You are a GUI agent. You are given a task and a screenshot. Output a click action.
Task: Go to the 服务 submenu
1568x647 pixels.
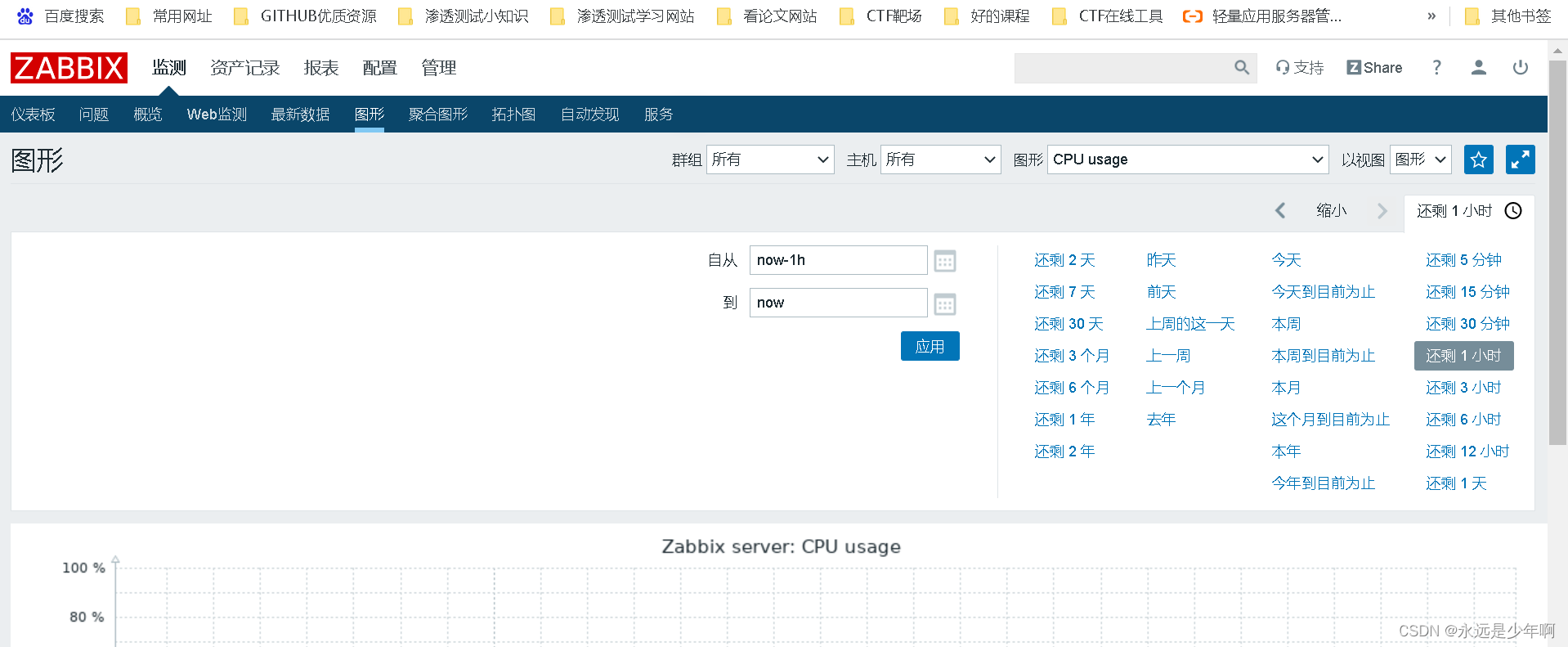[659, 115]
